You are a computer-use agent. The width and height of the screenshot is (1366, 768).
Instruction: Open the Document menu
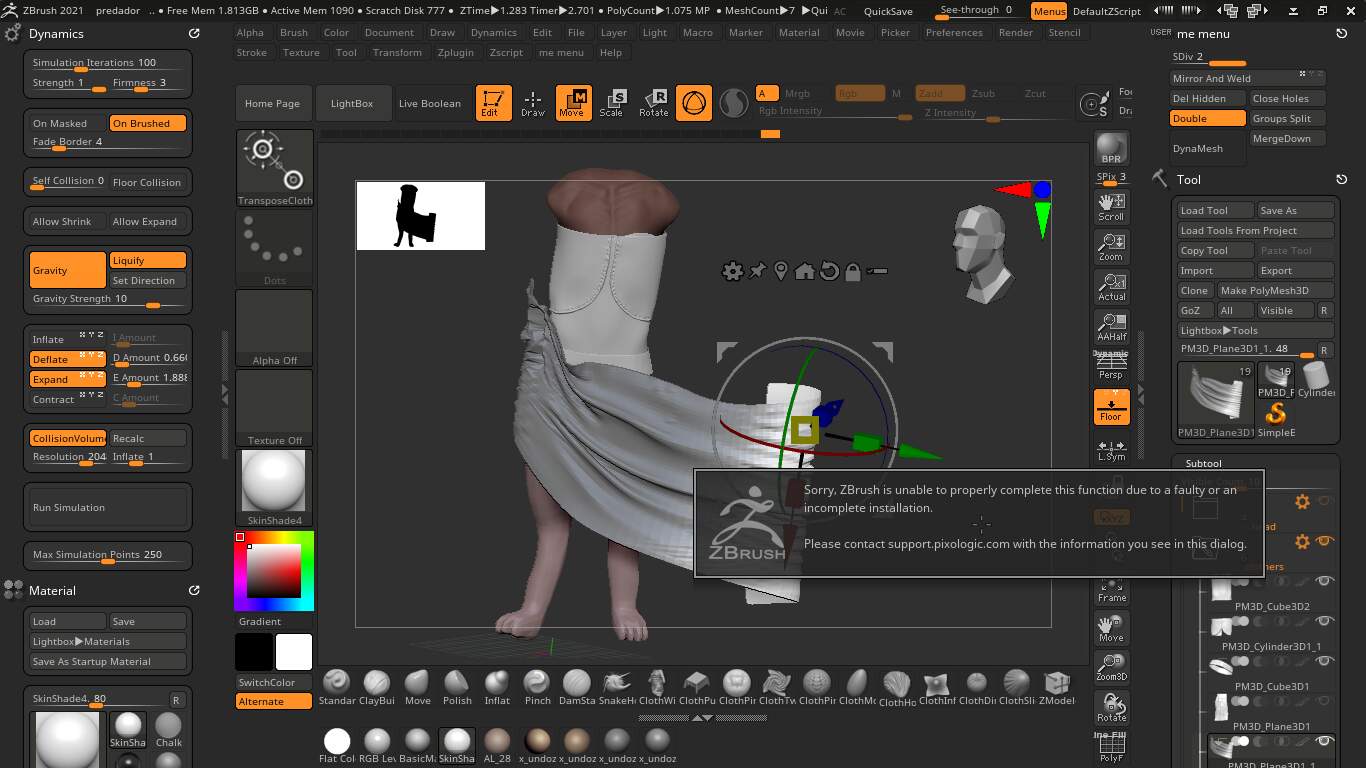[x=389, y=32]
